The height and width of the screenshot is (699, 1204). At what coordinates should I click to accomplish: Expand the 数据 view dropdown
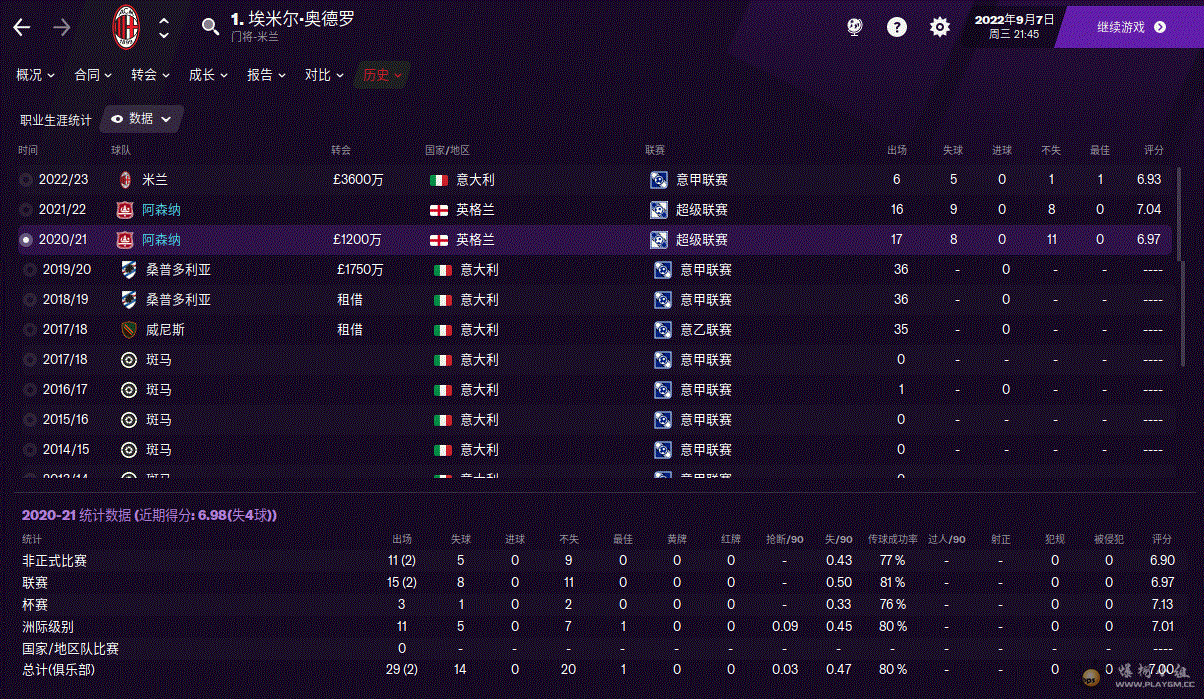click(x=141, y=119)
